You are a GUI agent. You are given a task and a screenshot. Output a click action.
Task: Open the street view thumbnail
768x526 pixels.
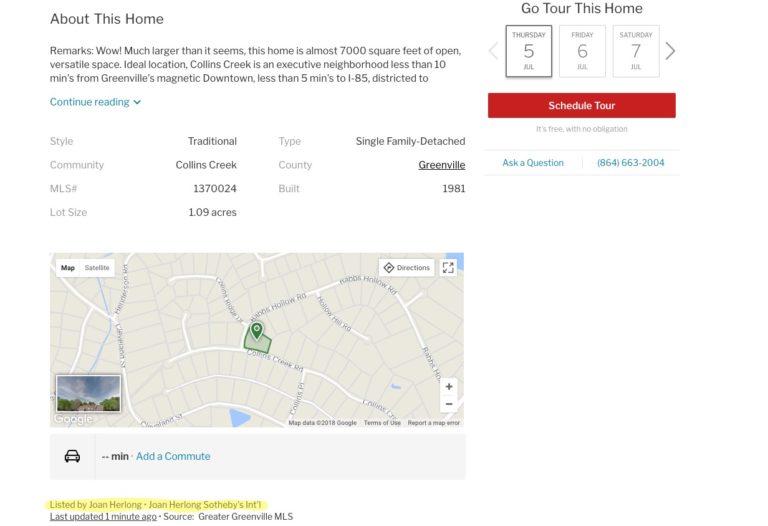[88, 393]
